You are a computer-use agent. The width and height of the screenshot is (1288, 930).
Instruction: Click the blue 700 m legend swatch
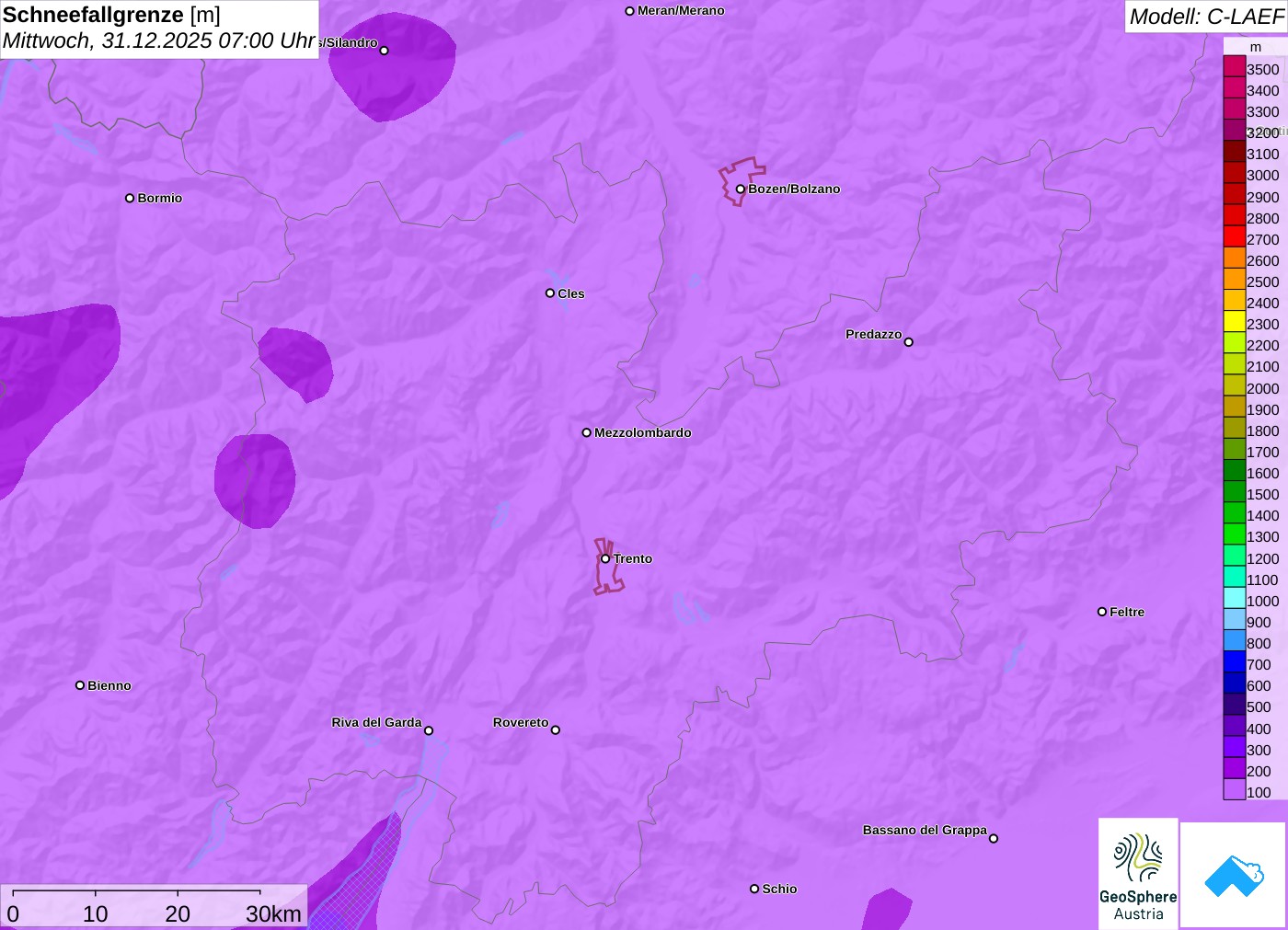coord(1235,662)
